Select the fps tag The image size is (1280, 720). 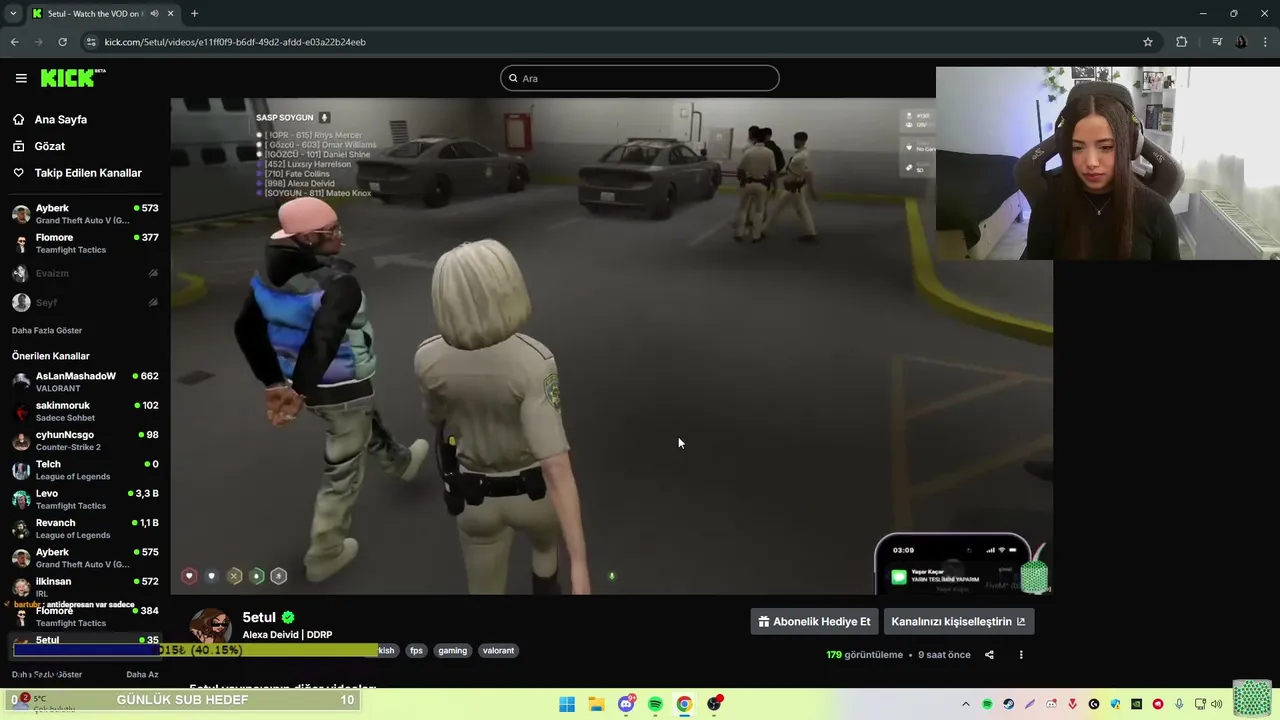click(416, 650)
